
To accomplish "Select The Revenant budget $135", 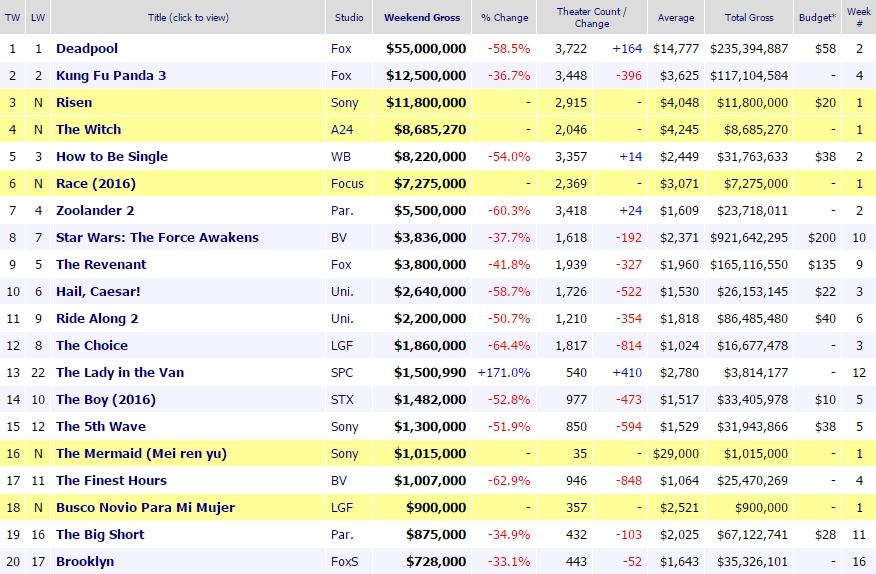I will pos(822,264).
